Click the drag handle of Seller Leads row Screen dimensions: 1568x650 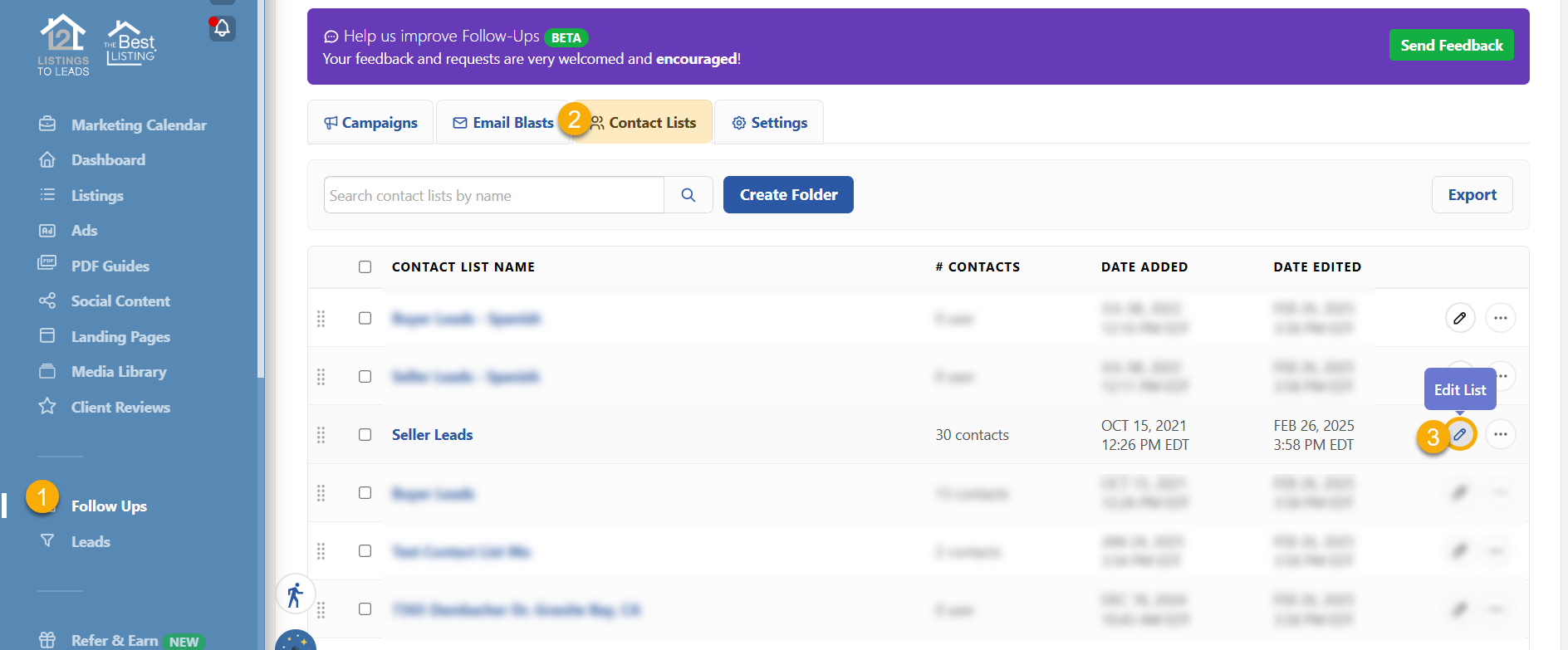(321, 434)
